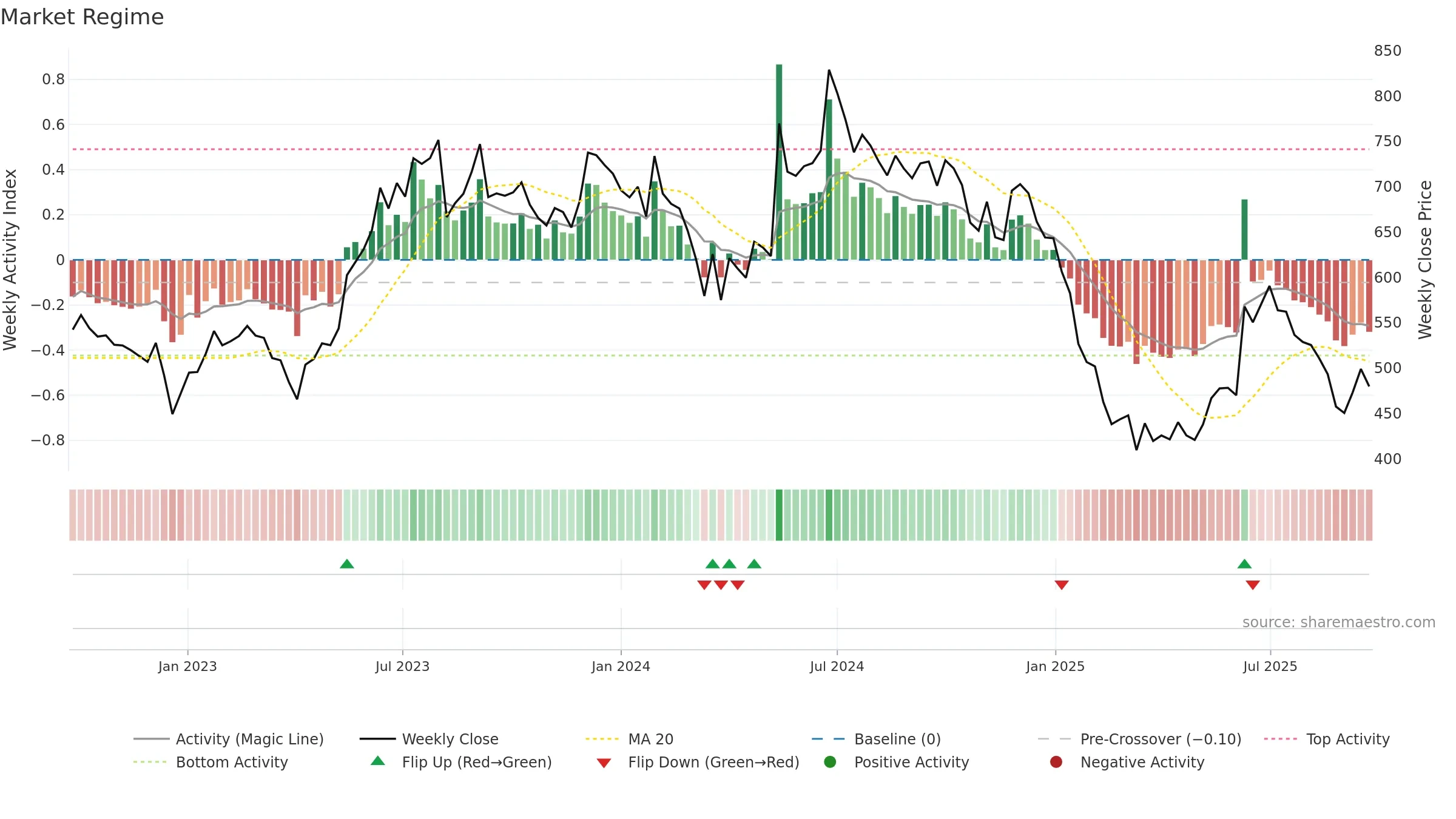Click the MA 20 legend entry
Image resolution: width=1456 pixels, height=819 pixels.
(630, 739)
